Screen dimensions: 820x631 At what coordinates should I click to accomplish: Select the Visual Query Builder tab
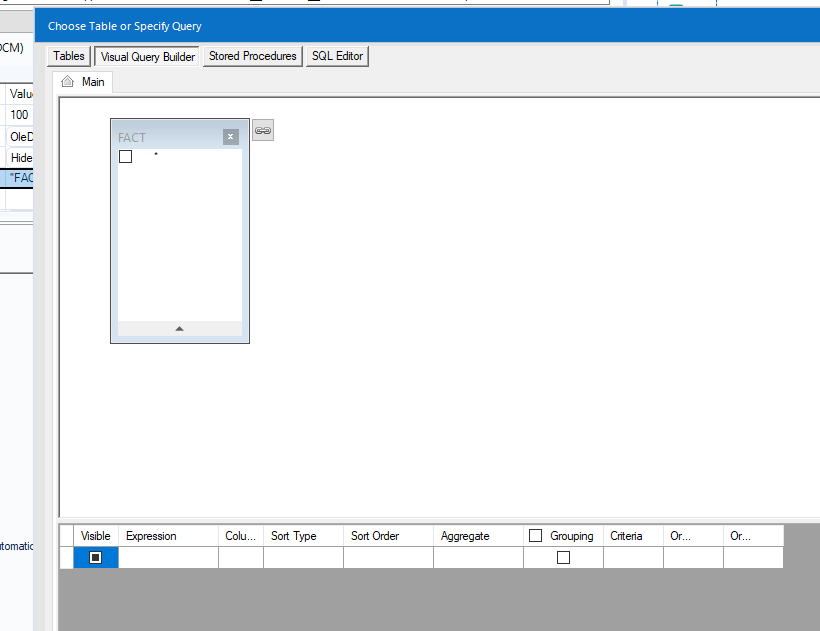pos(146,56)
